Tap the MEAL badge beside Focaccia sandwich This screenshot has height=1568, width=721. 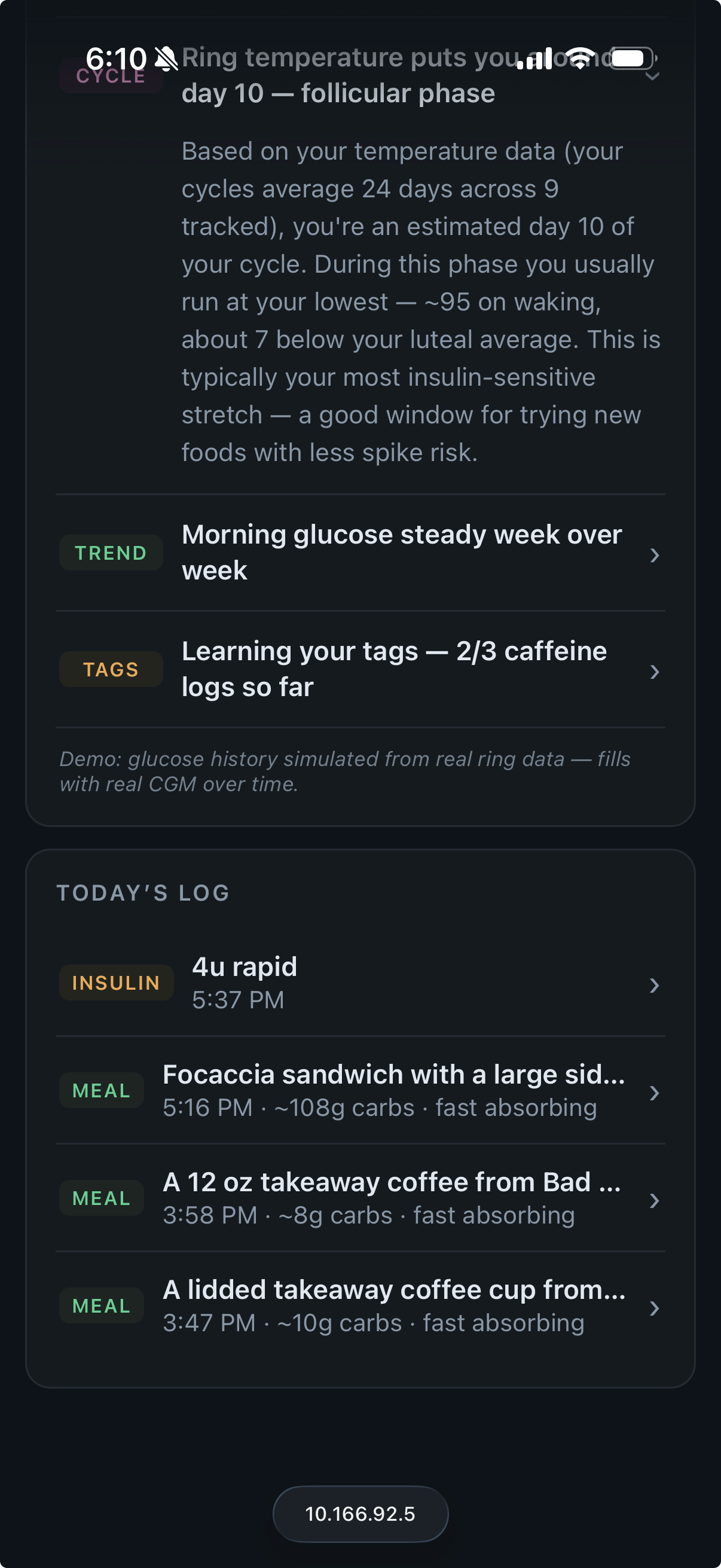click(102, 1090)
